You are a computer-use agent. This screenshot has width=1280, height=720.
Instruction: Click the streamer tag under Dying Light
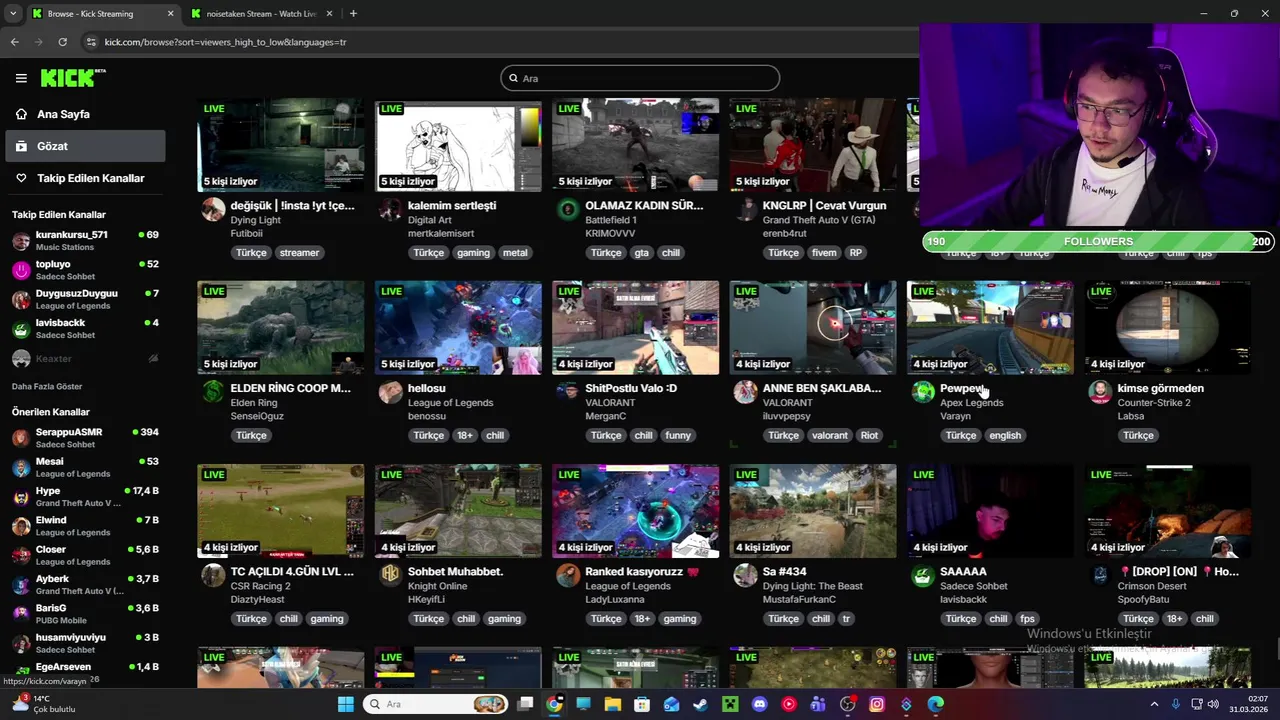299,253
